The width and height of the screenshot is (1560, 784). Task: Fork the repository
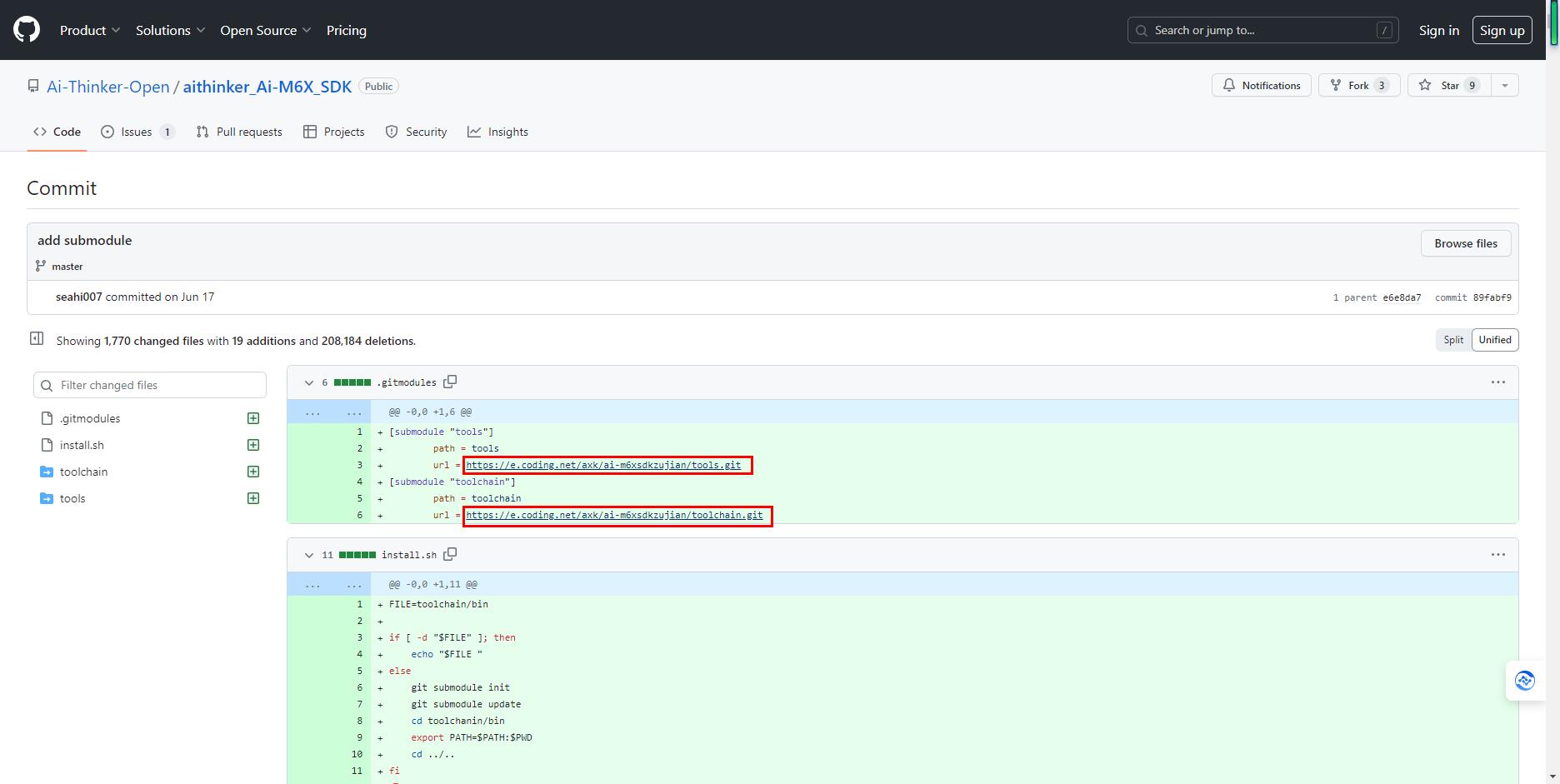pos(1359,85)
